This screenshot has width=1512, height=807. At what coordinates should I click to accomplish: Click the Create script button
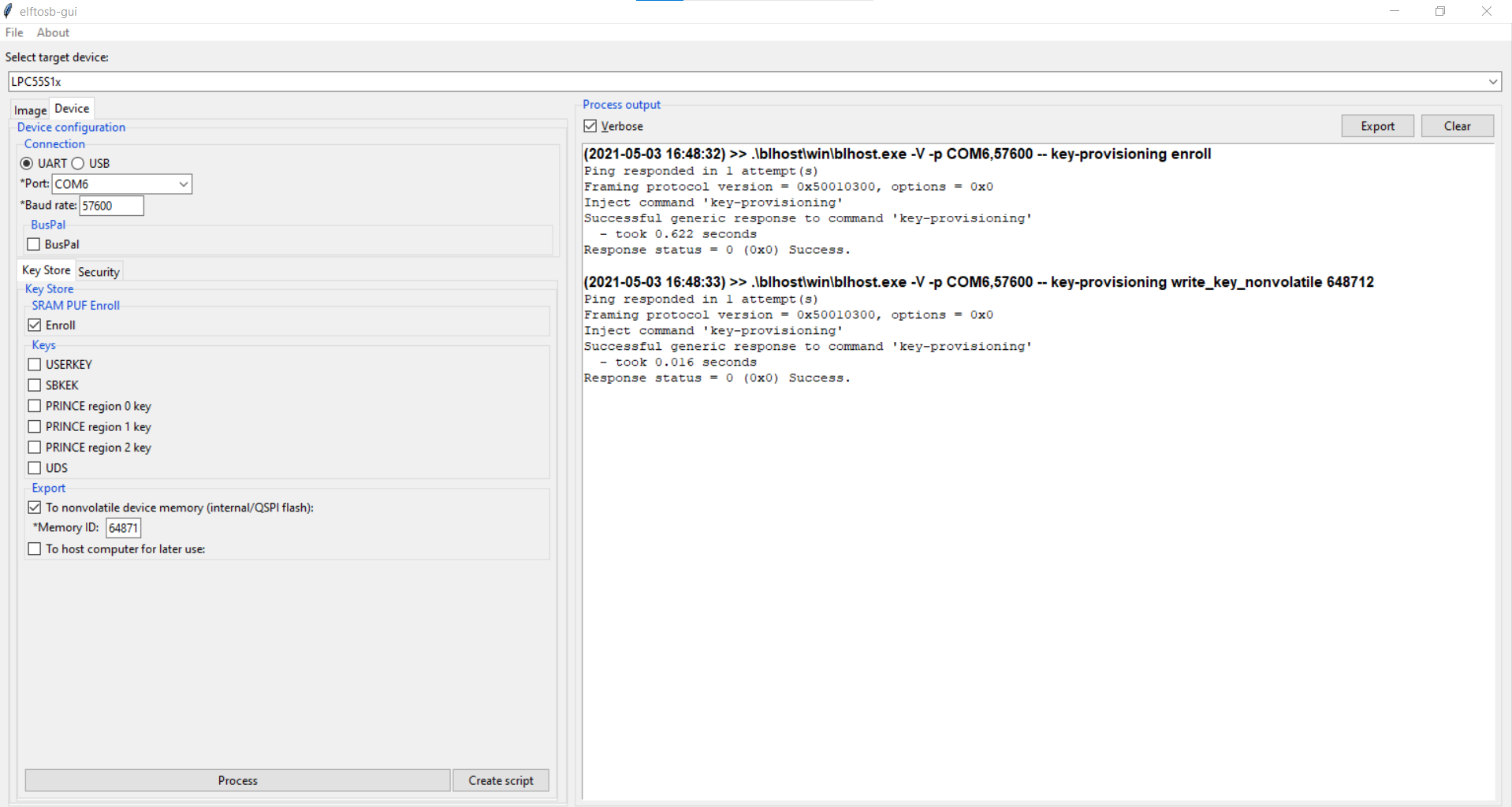[x=501, y=780]
